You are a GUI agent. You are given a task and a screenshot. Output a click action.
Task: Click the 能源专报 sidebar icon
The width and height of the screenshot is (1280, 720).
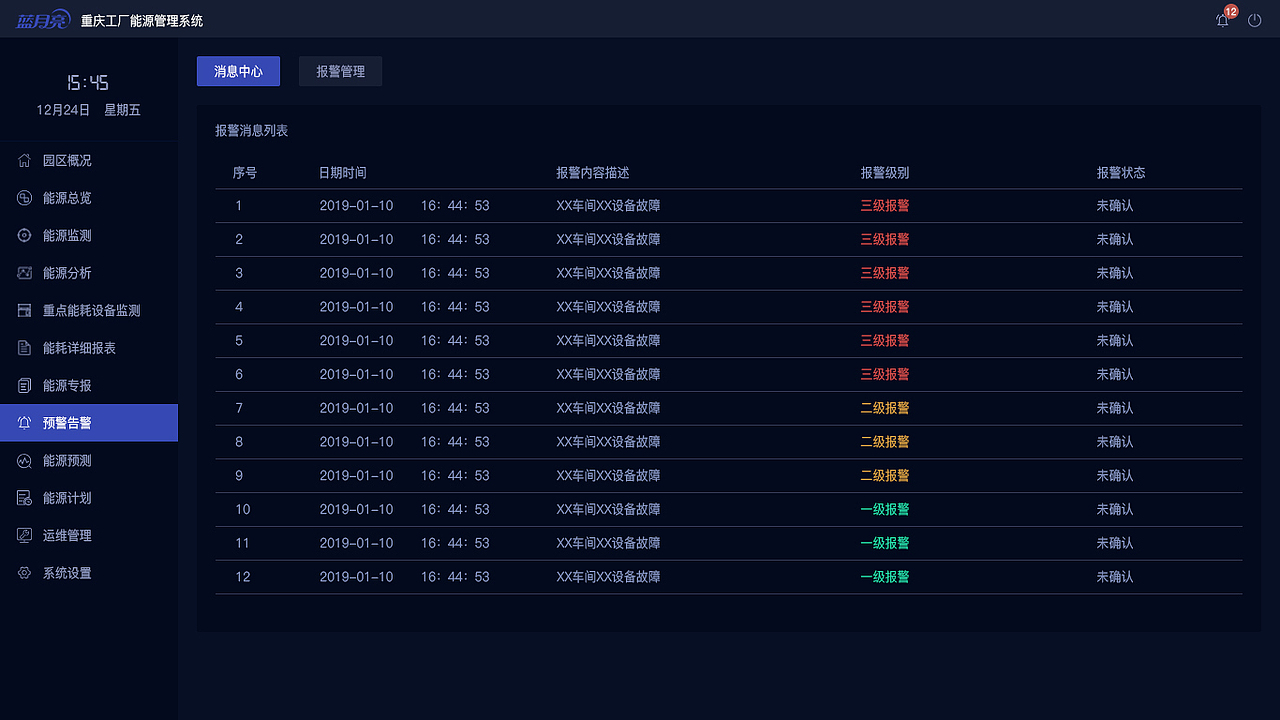click(x=25, y=385)
